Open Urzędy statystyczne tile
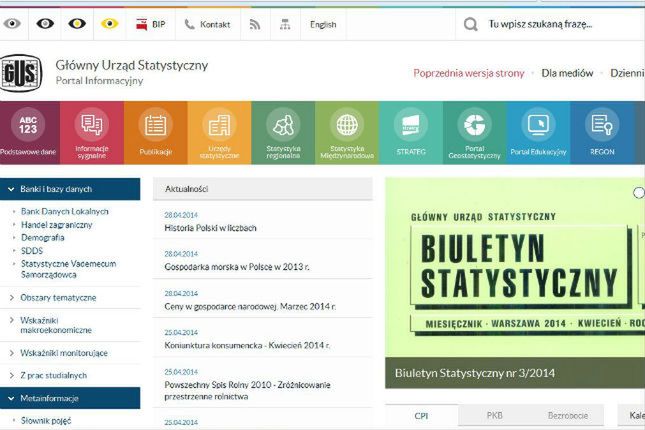 219,133
